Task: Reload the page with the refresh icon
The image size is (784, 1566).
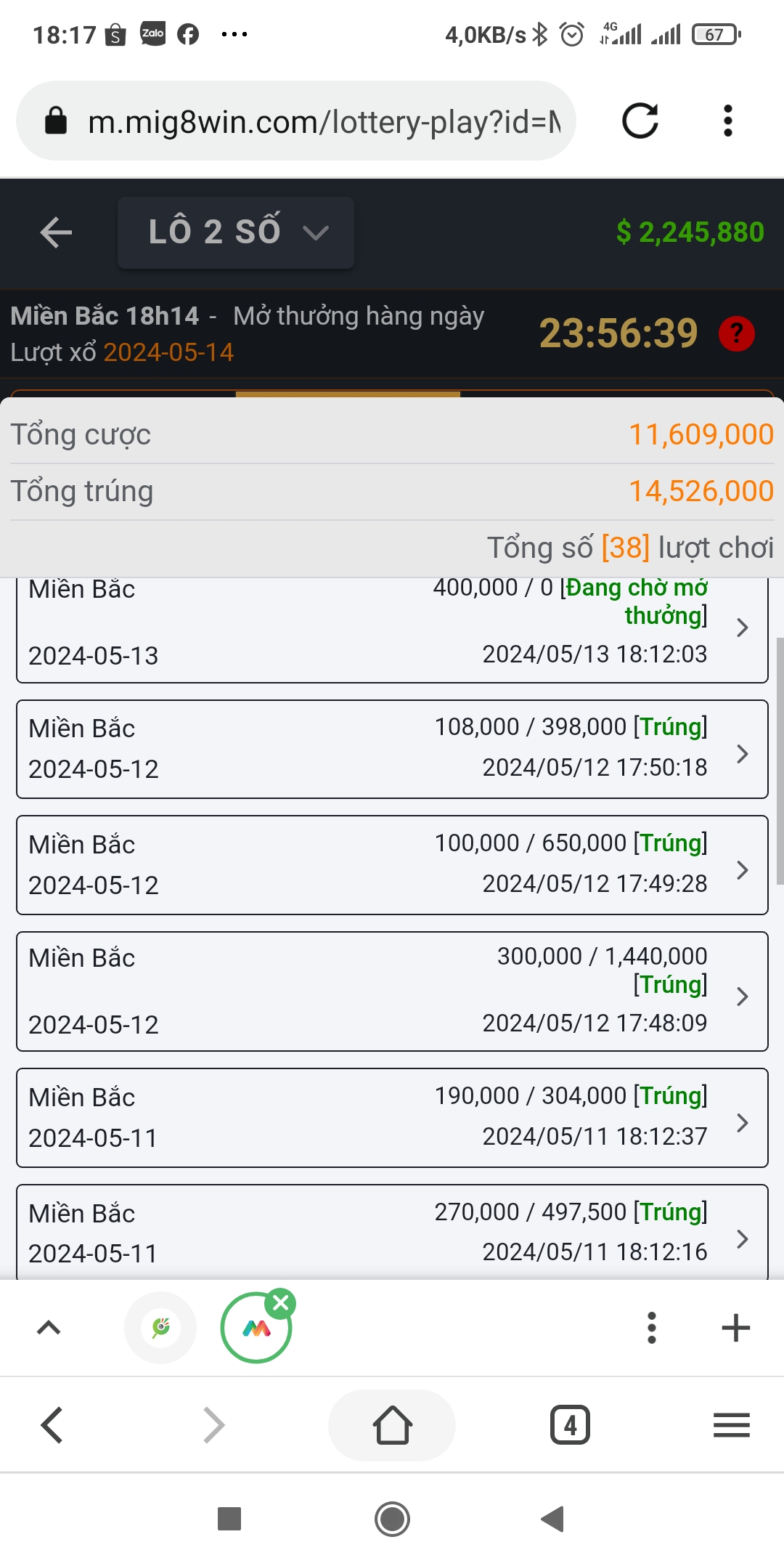Action: [x=640, y=121]
